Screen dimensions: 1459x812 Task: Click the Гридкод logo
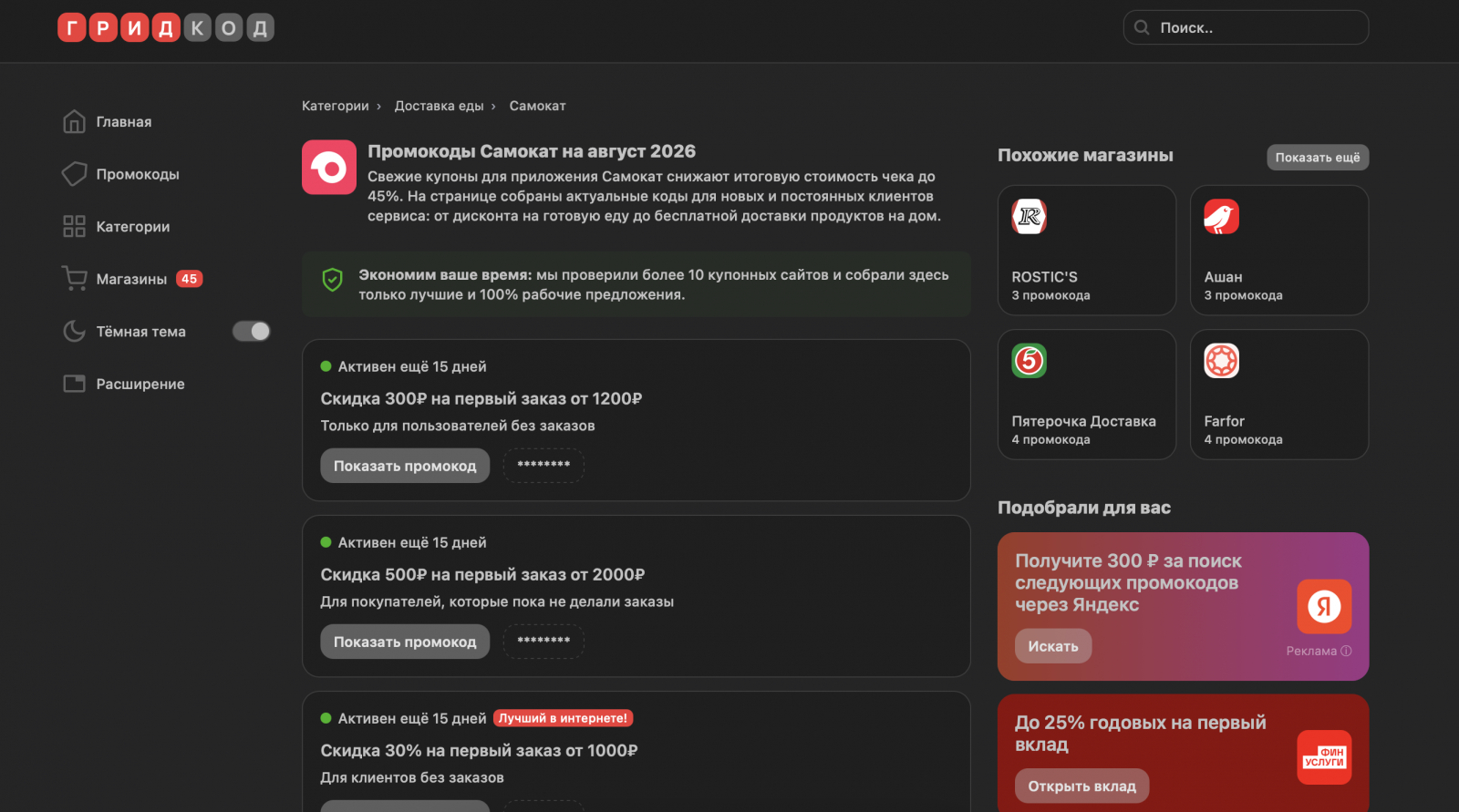tap(166, 28)
